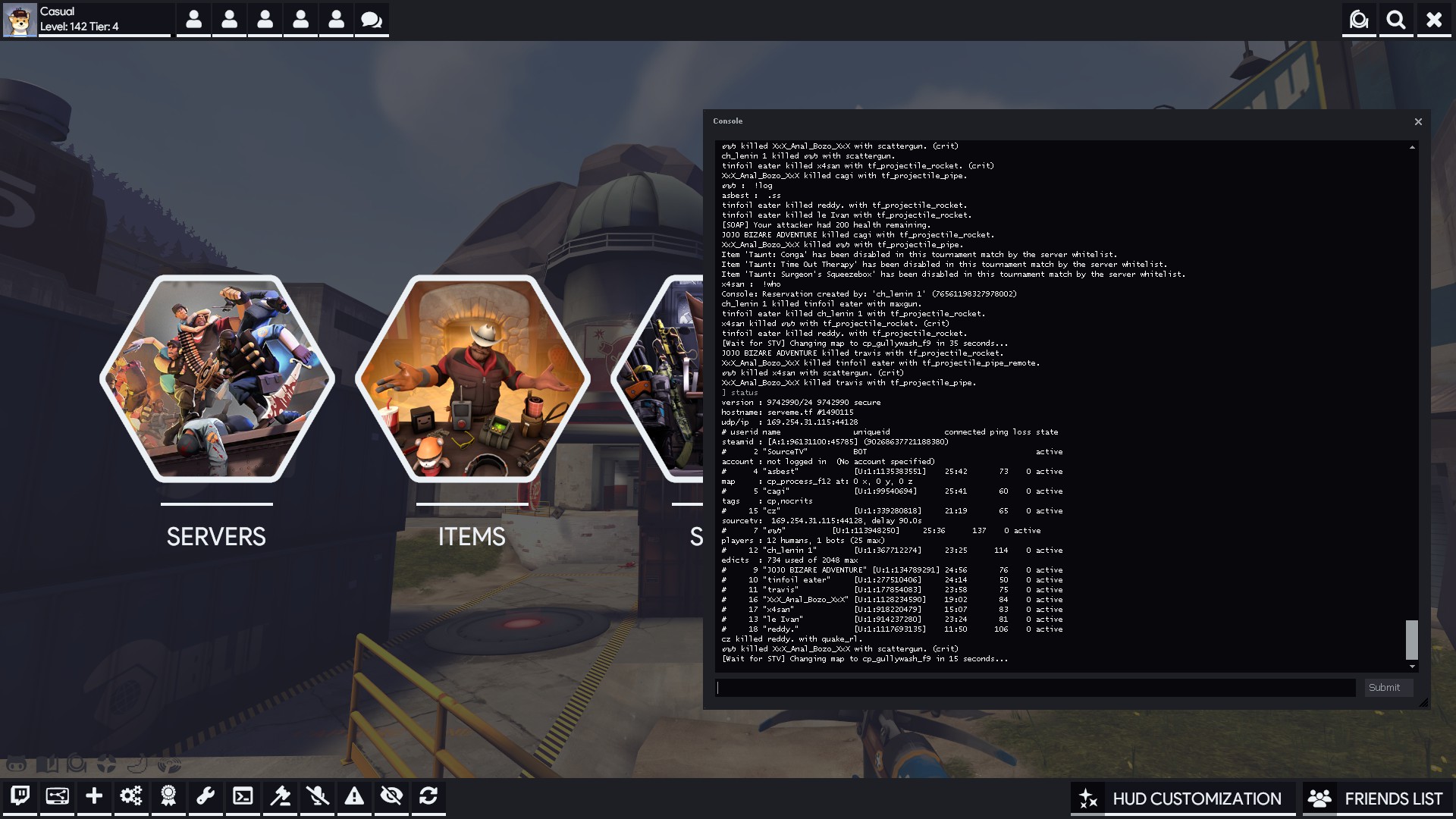Click the Console scrollbar down arrow
Image resolution: width=1456 pixels, height=819 pixels.
click(x=1412, y=667)
